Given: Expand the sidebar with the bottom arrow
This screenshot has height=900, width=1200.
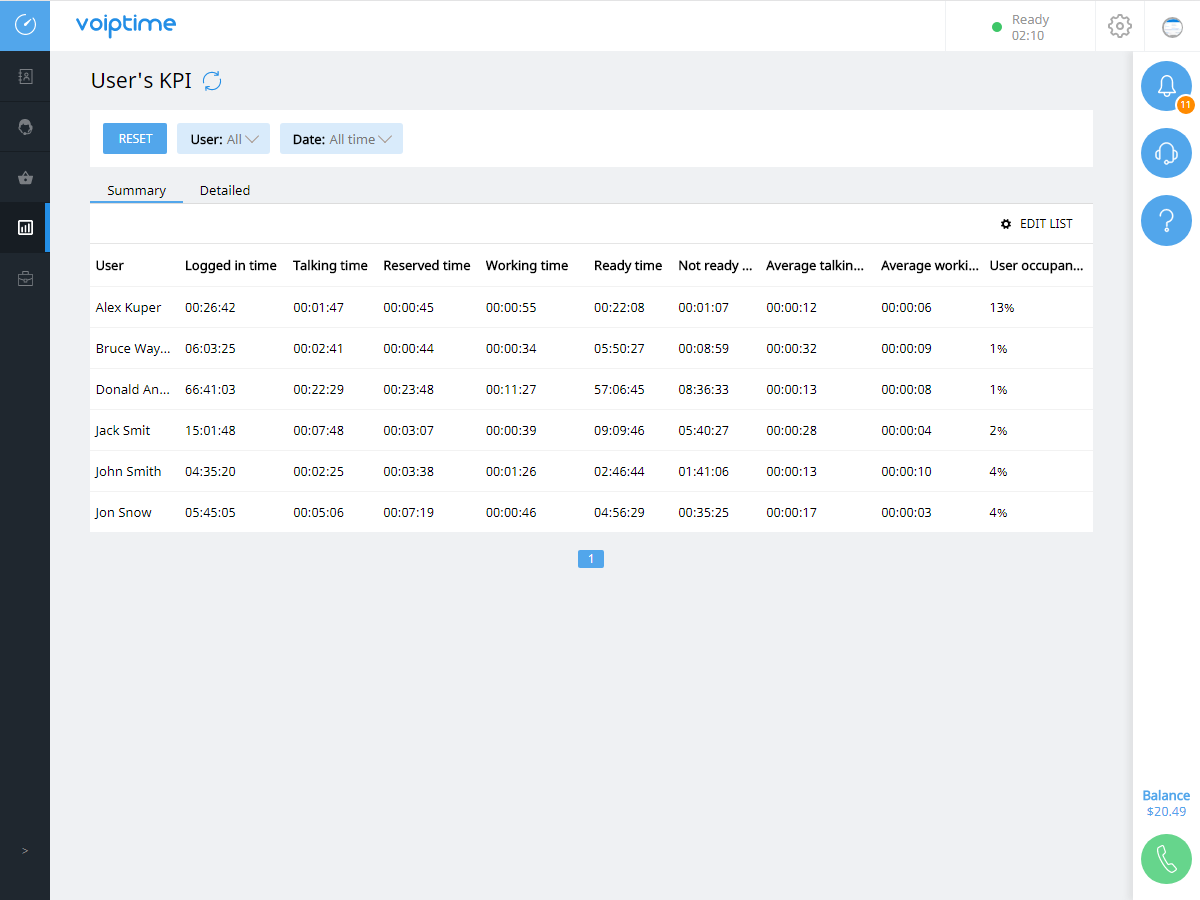Looking at the screenshot, I should point(24,852).
